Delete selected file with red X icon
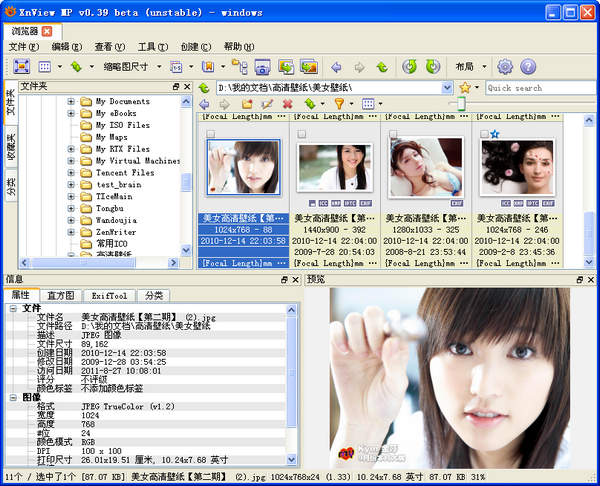The height and width of the screenshot is (486, 600). click(x=287, y=104)
